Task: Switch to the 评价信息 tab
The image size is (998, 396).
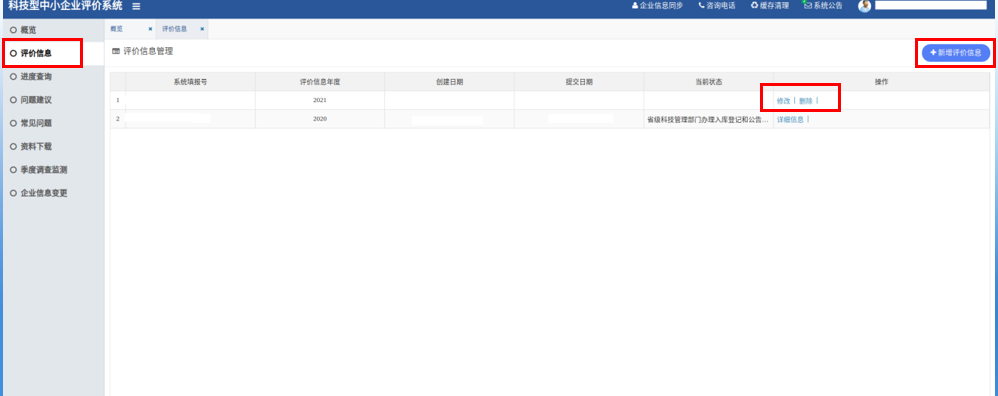Action: tap(174, 29)
